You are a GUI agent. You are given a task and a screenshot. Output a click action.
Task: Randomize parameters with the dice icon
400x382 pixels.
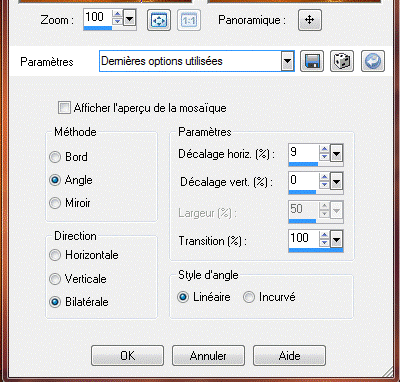click(342, 61)
